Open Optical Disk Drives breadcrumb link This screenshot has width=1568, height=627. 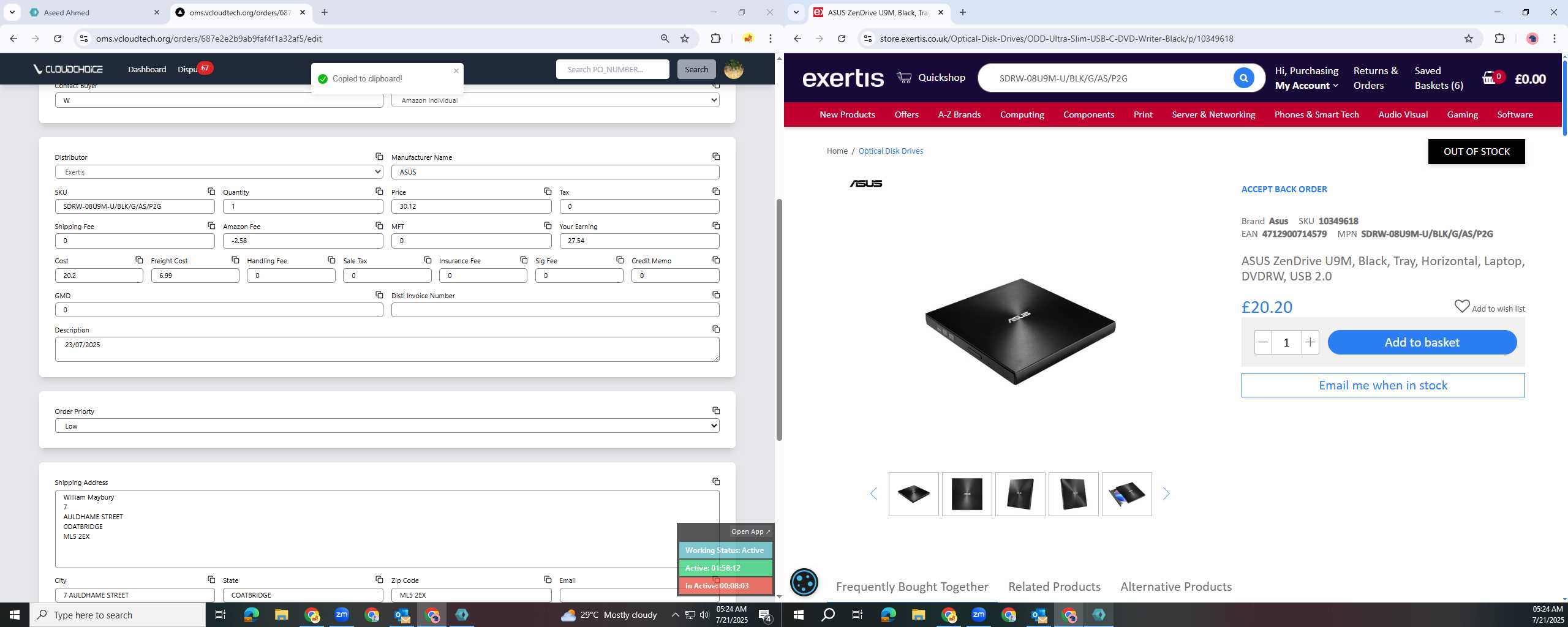[891, 151]
